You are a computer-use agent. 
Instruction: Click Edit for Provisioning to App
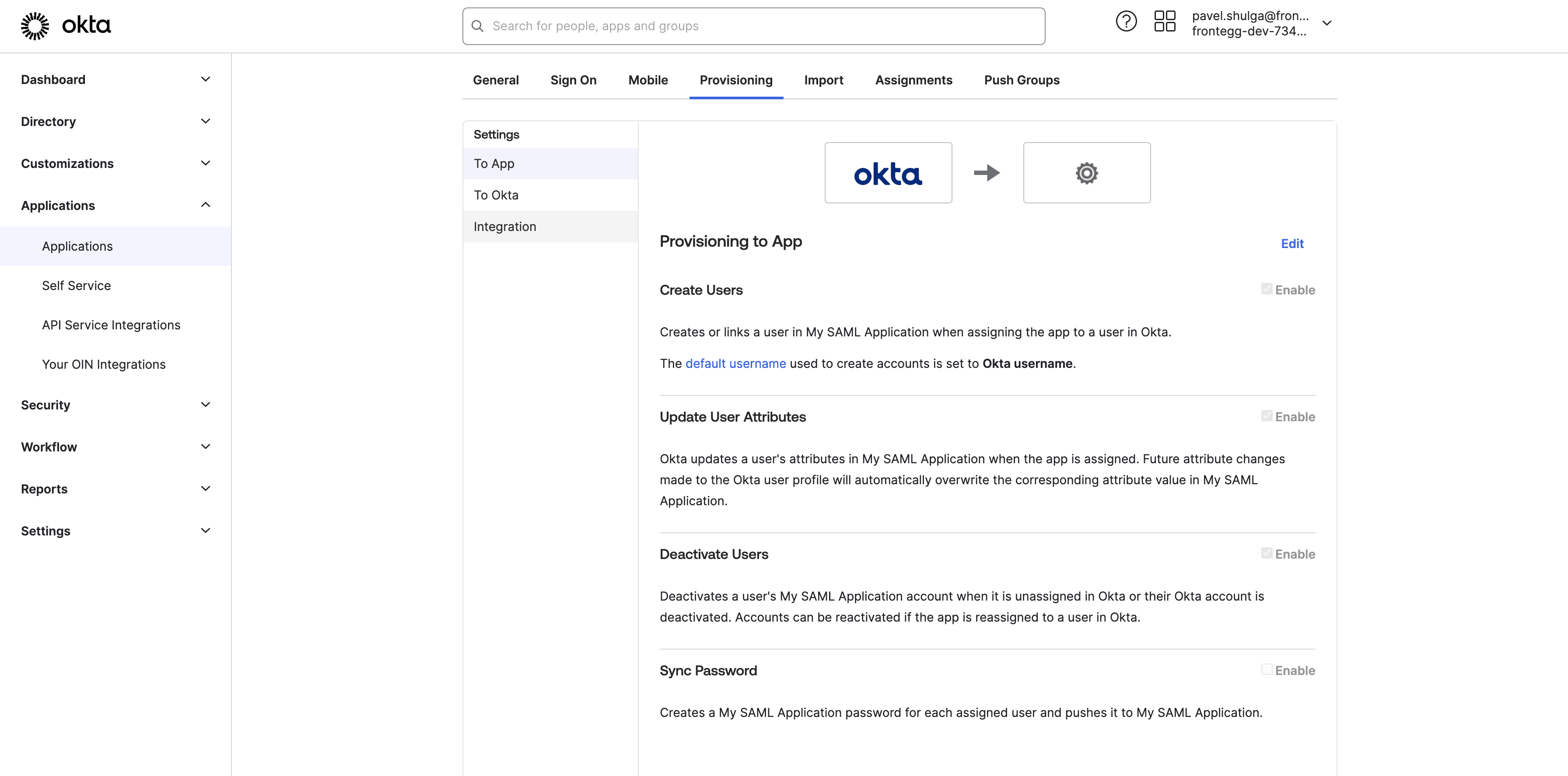(x=1292, y=244)
